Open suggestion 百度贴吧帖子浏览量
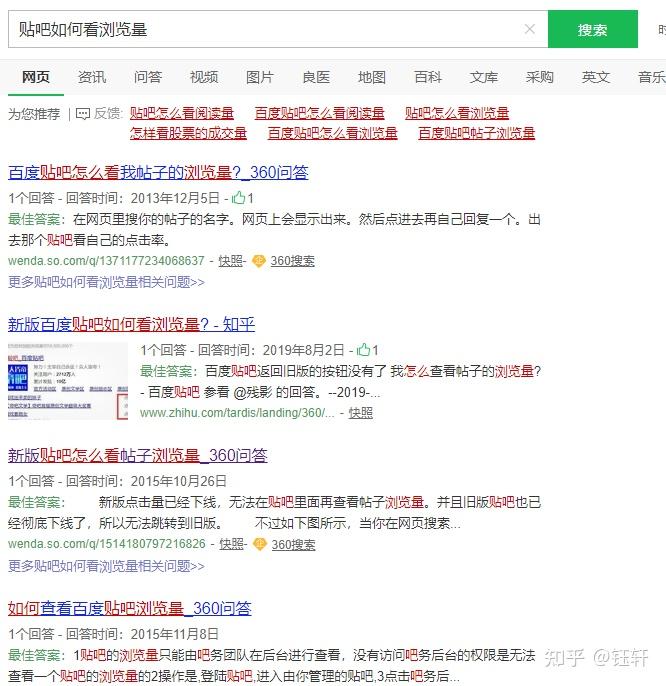666x686 pixels. coord(477,133)
